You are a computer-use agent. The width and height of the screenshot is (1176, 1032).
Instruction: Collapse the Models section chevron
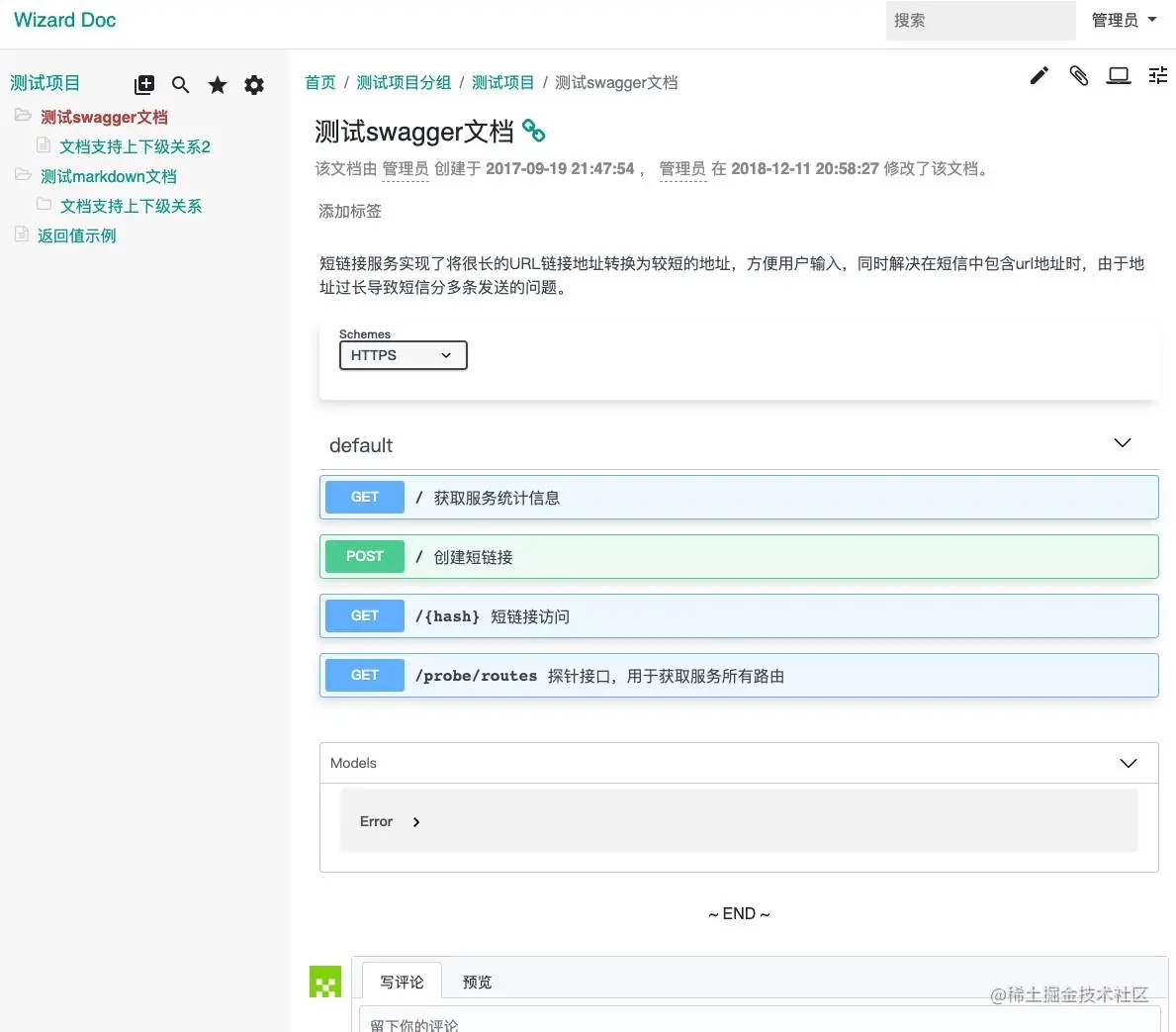1128,763
